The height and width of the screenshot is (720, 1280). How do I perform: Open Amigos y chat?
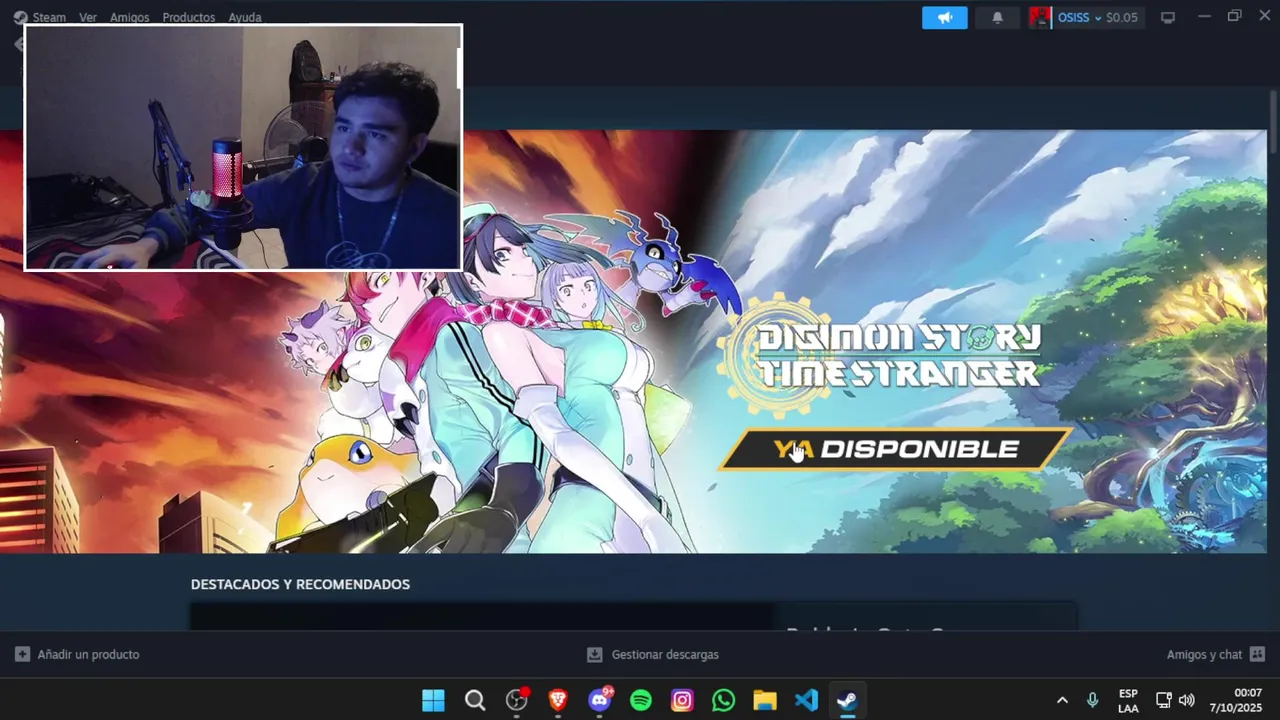click(1204, 654)
